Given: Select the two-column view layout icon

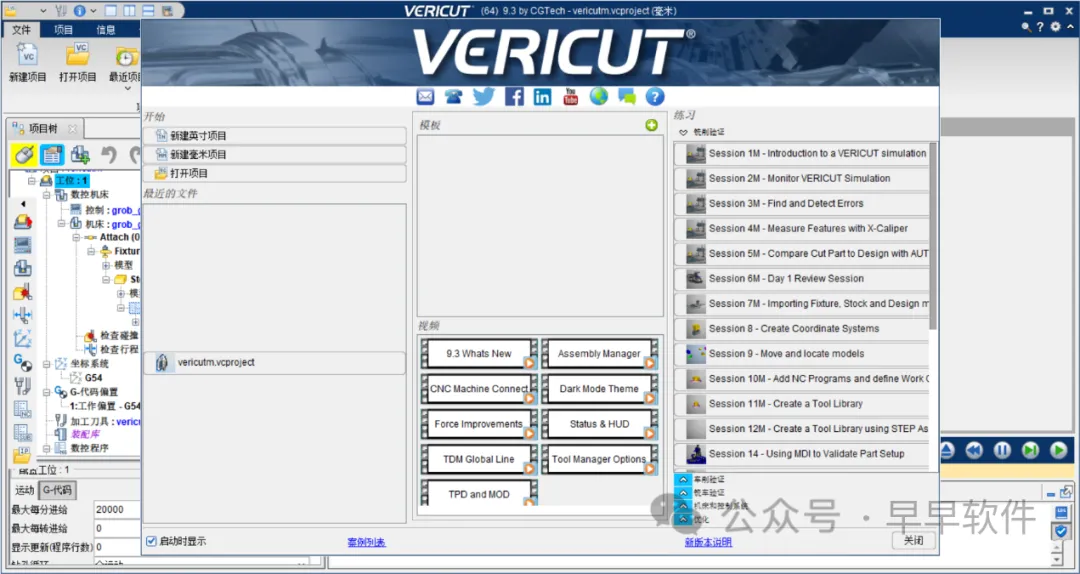Looking at the screenshot, I should pyautogui.click(x=129, y=11).
